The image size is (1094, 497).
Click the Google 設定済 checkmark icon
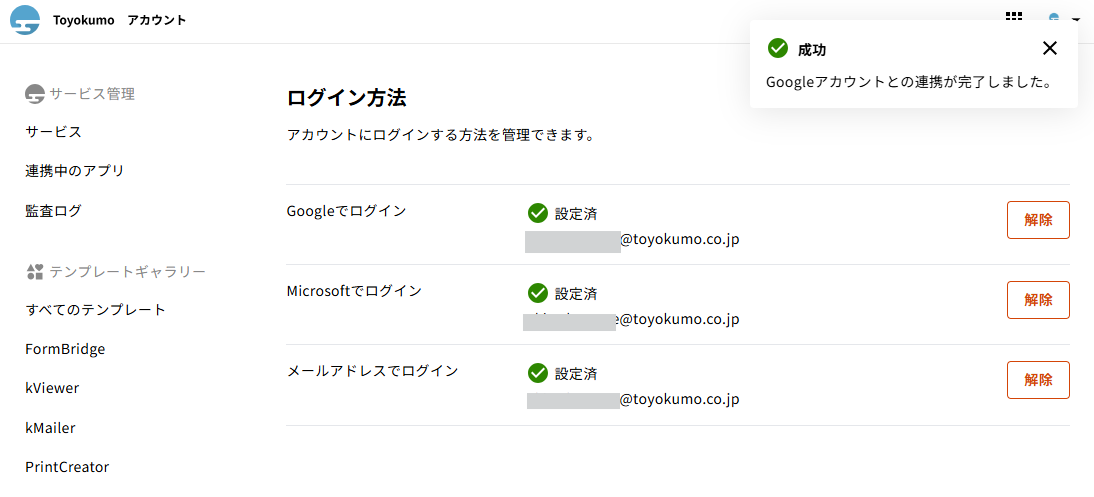537,212
